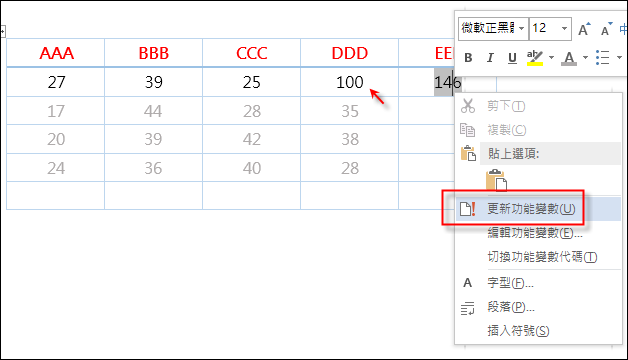The width and height of the screenshot is (628, 360).
Task: Decrease font size with shrink font icon
Action: [x=606, y=29]
